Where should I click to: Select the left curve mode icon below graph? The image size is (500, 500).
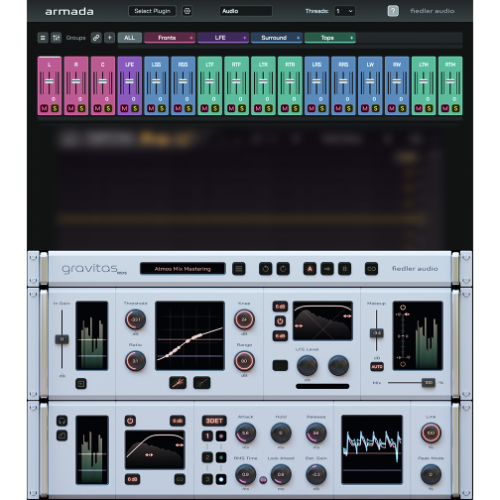coord(178,383)
